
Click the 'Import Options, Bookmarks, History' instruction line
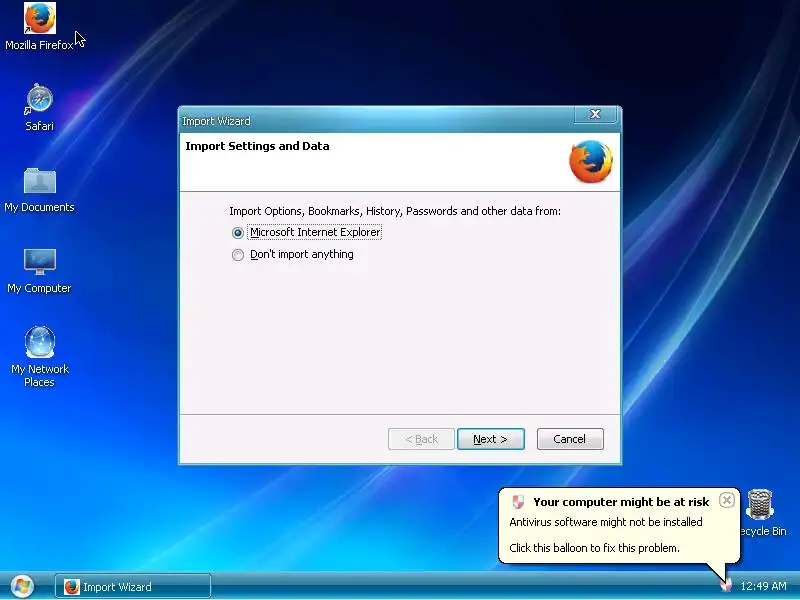pyautogui.click(x=395, y=211)
